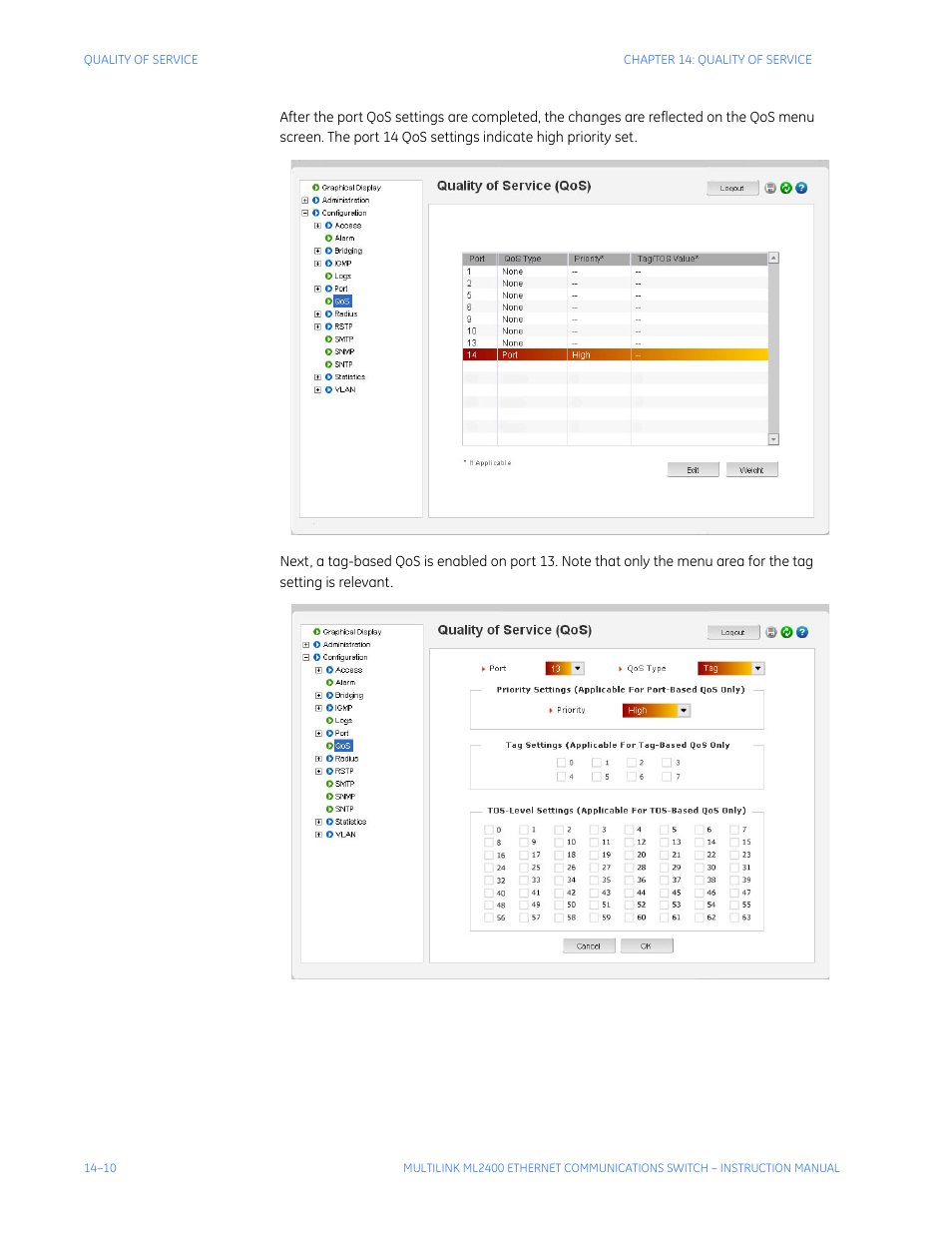Click the blue help icon on the QoS edit form screen
This screenshot has width=952, height=1233.
coord(802,632)
